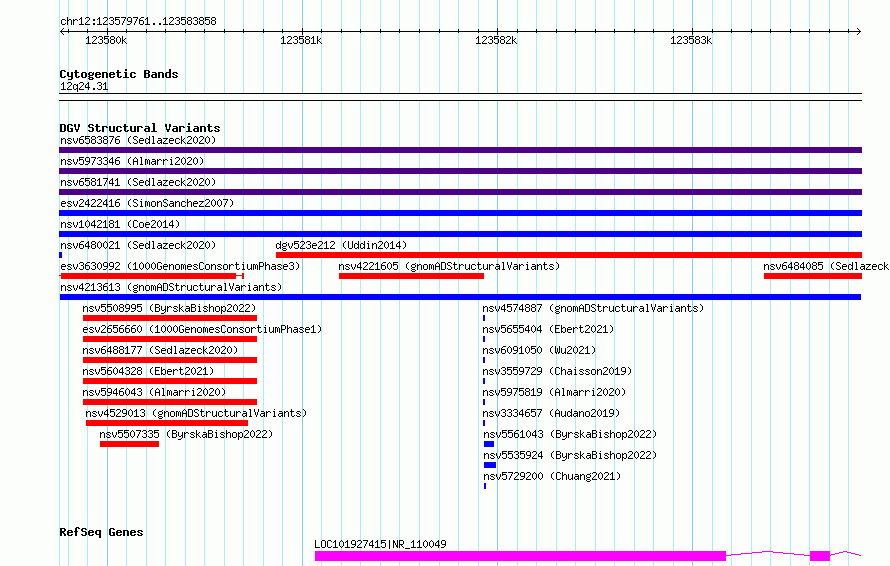Select the Cytogenetic Bands track title
Image resolution: width=890 pixels, height=566 pixels.
pyautogui.click(x=119, y=74)
